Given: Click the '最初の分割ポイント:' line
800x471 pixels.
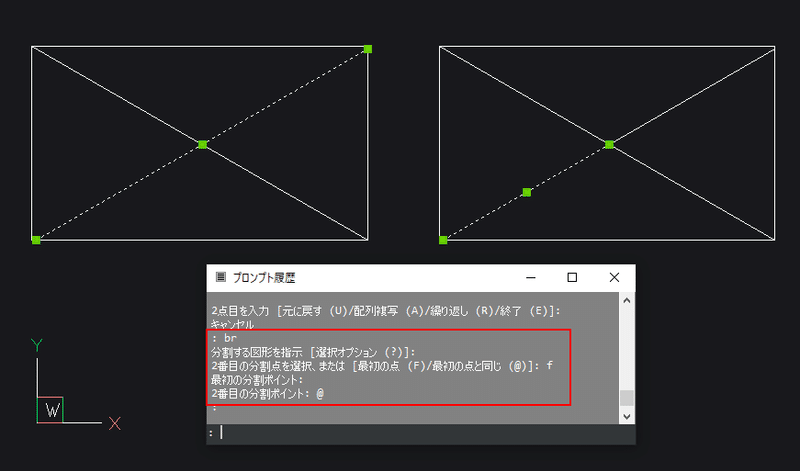Looking at the screenshot, I should 257,380.
